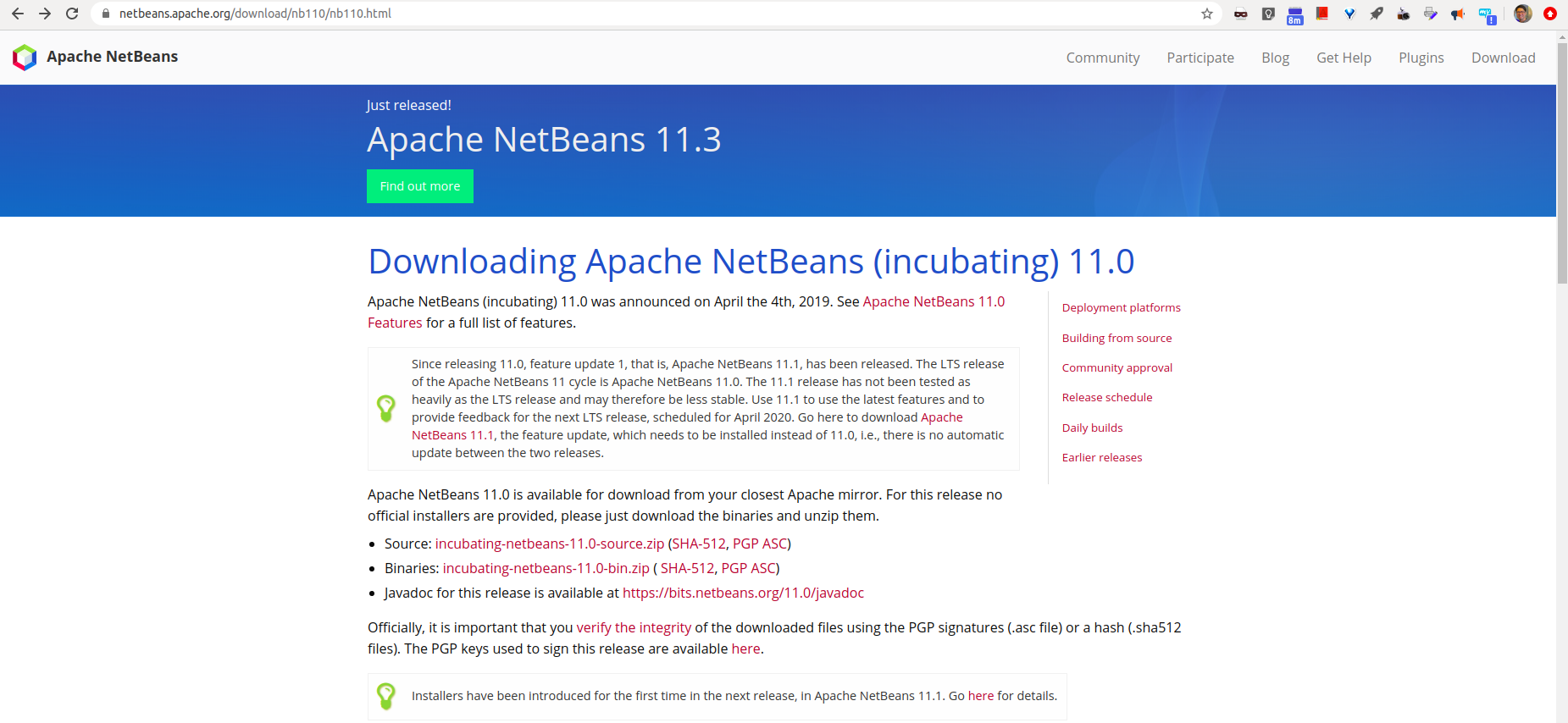Open the lightbulb extension icon
Image resolution: width=1568 pixels, height=723 pixels.
pos(1268,14)
